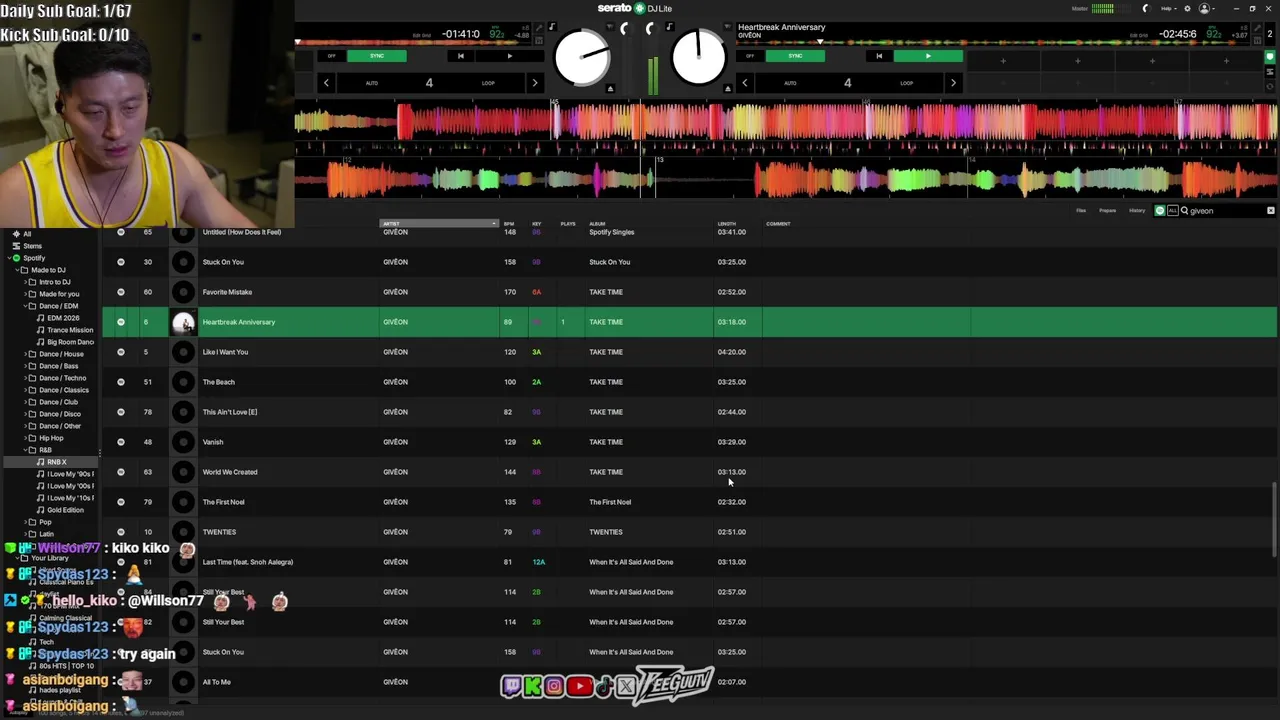Select the Heartbreak Anniversary album art
The width and height of the screenshot is (1280, 720).
coord(183,322)
